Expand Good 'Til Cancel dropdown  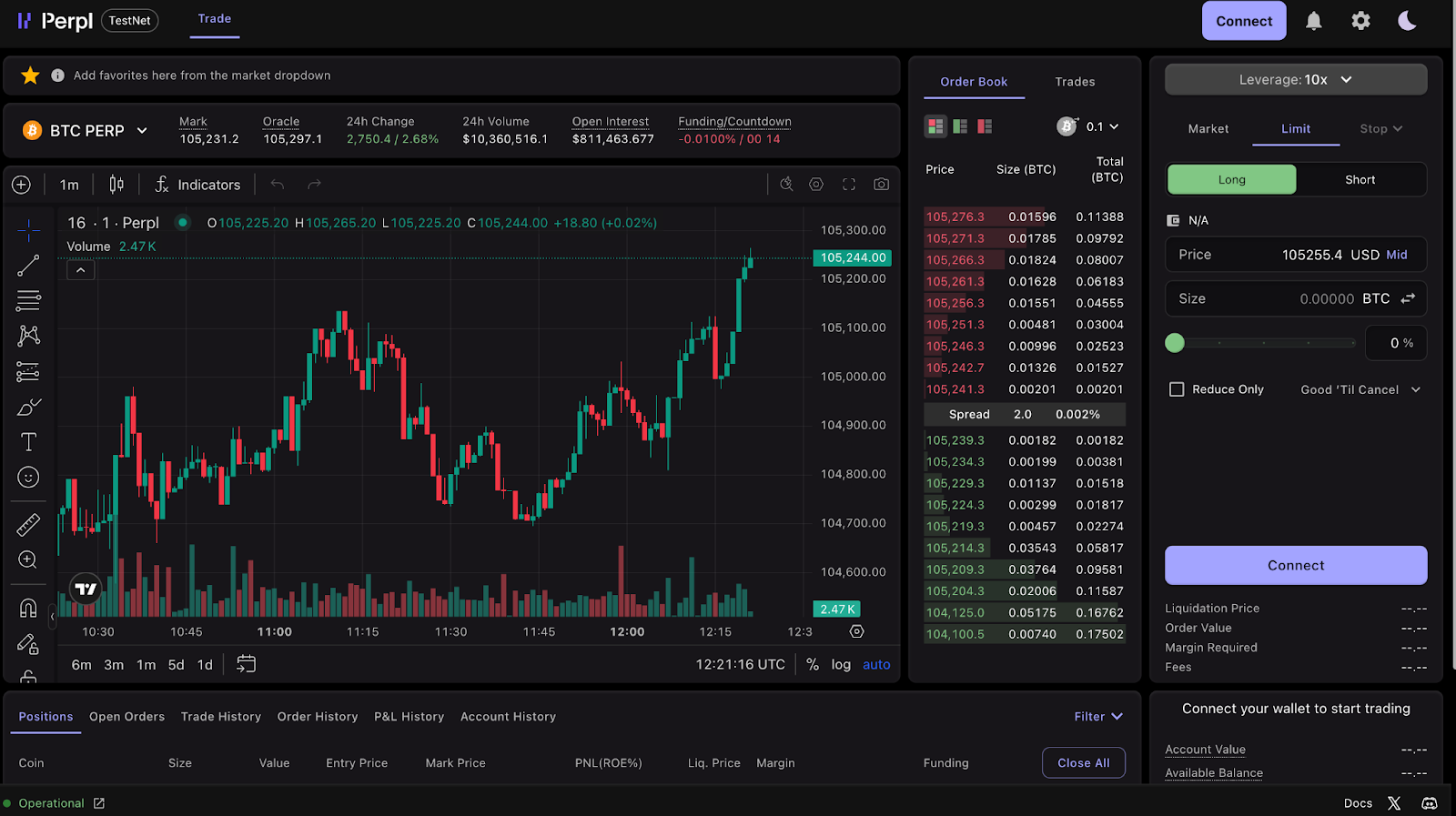[x=1360, y=389]
